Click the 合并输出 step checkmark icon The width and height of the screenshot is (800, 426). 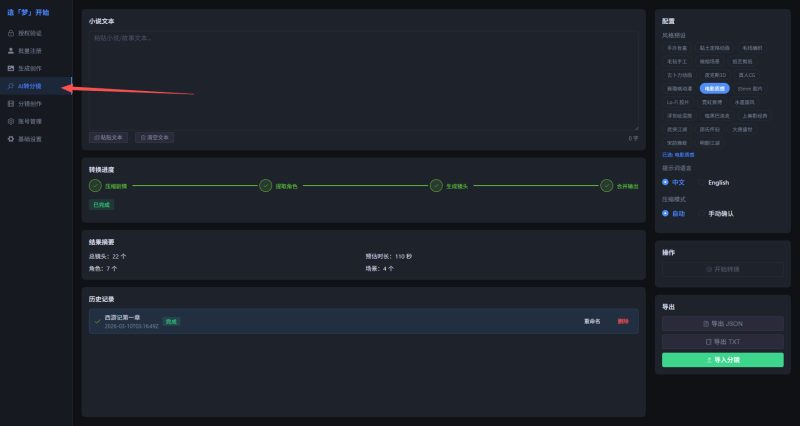[607, 185]
